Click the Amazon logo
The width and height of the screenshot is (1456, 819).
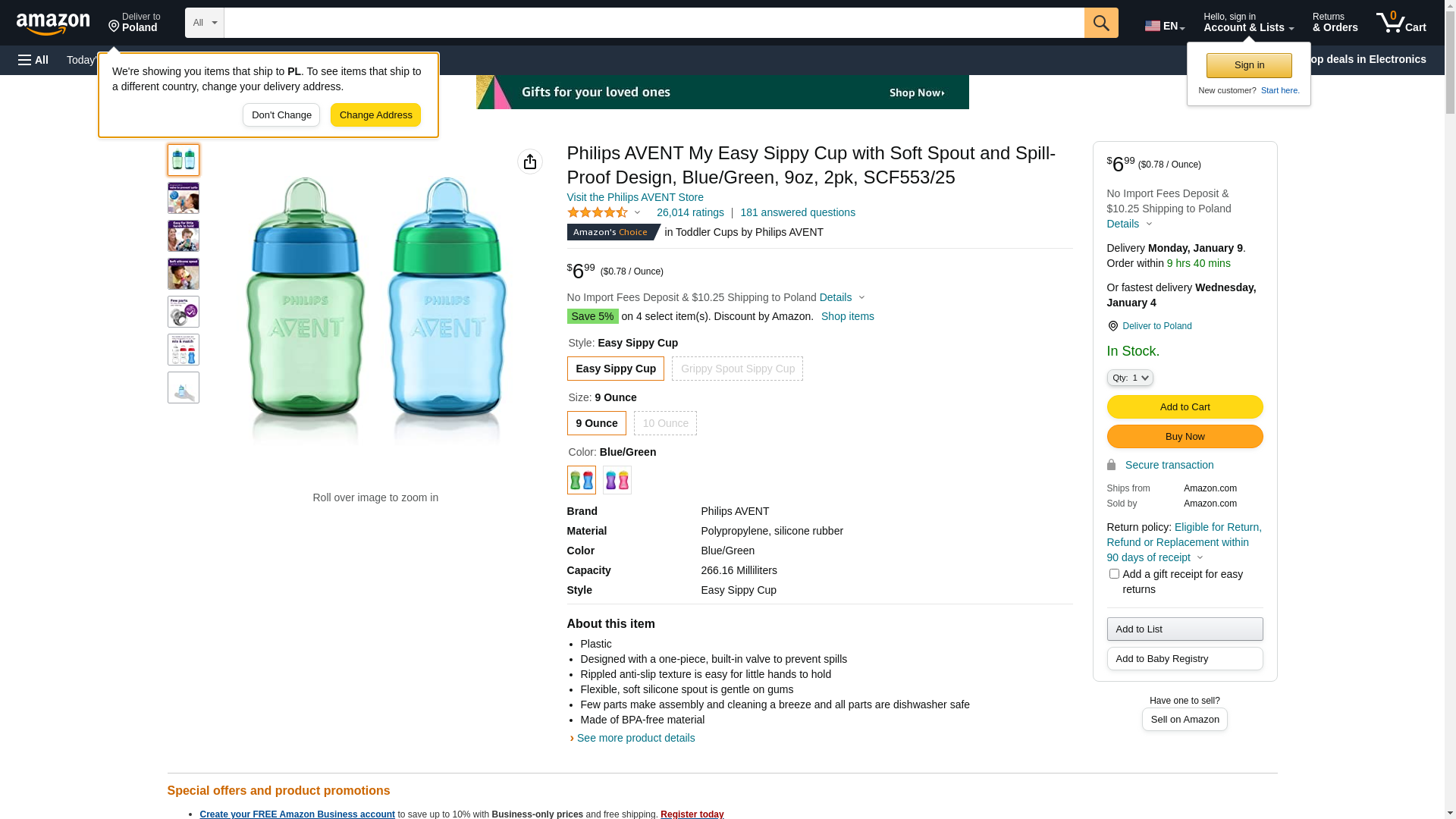(53, 24)
